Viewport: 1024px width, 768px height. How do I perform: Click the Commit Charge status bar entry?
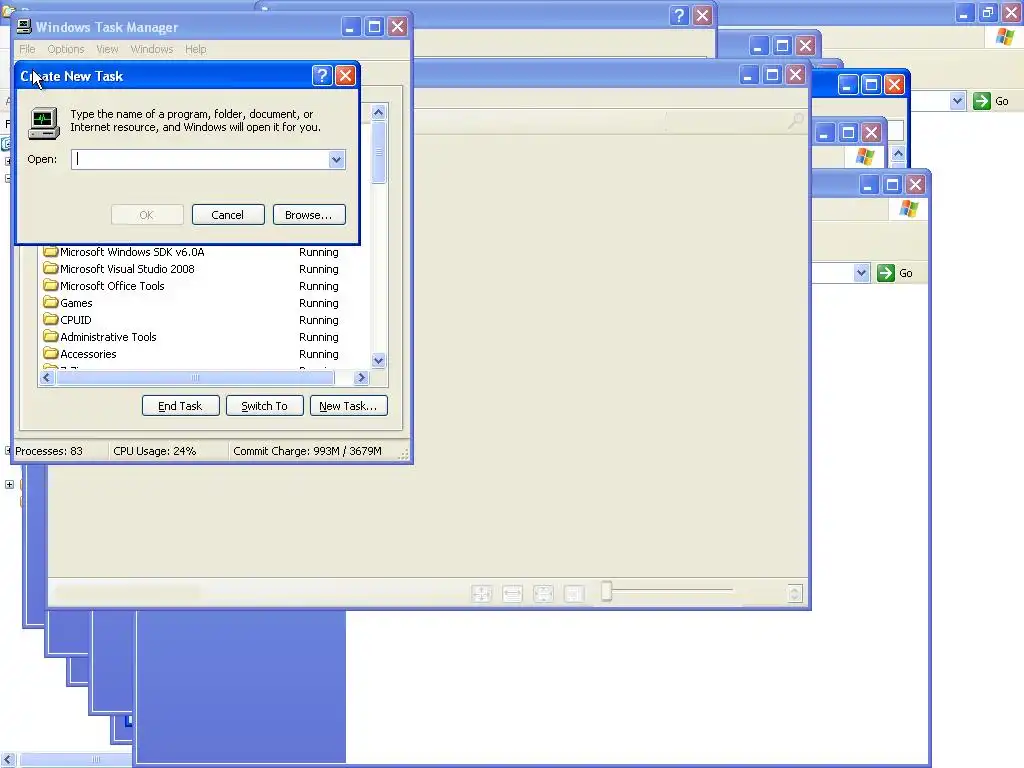click(x=308, y=451)
